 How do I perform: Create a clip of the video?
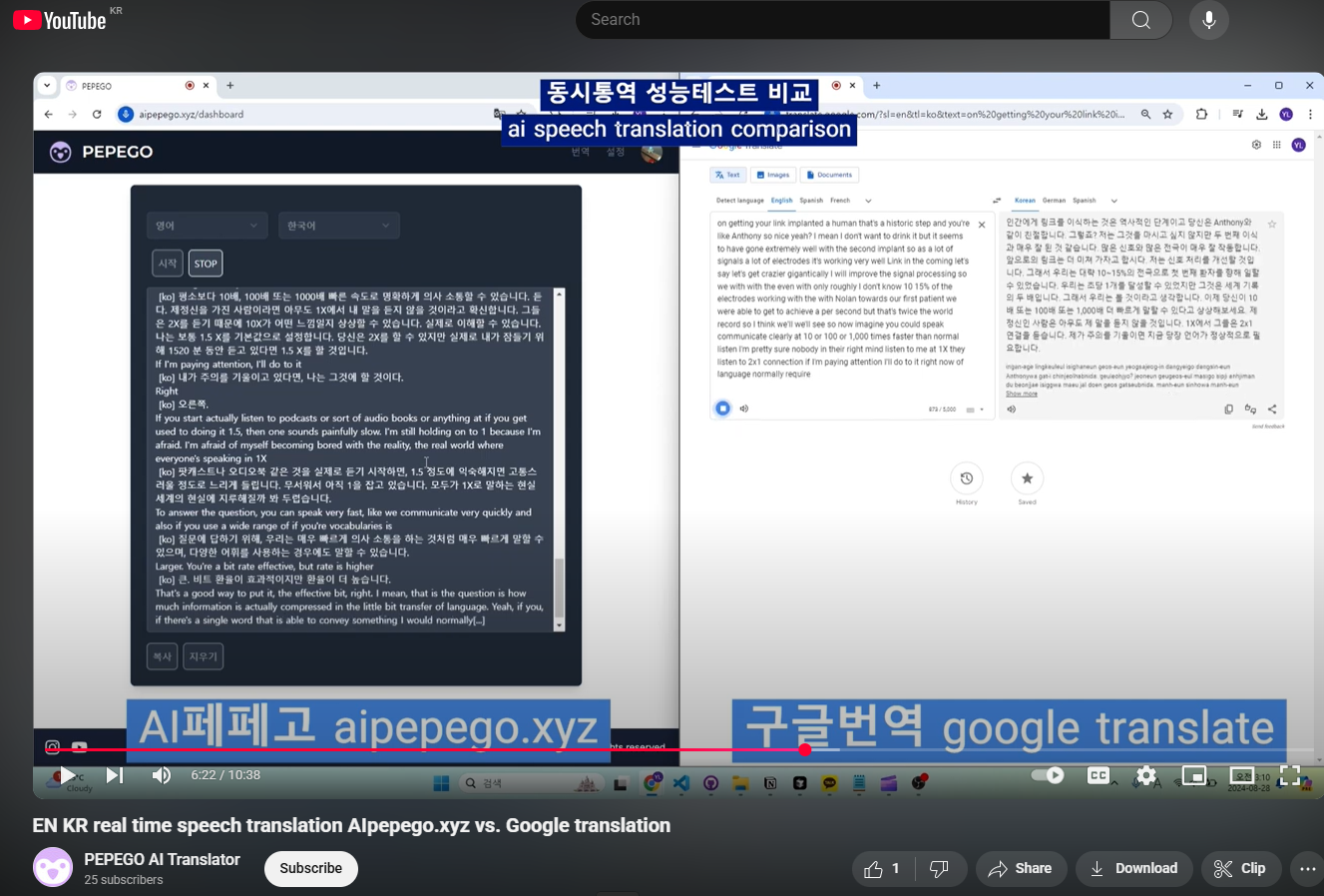click(1240, 869)
